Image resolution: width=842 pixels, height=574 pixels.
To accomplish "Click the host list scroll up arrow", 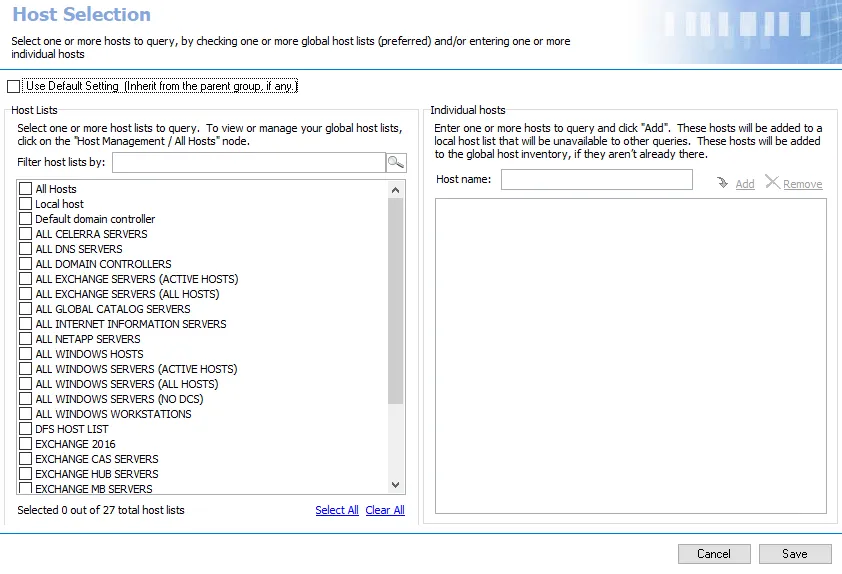I will (395, 190).
